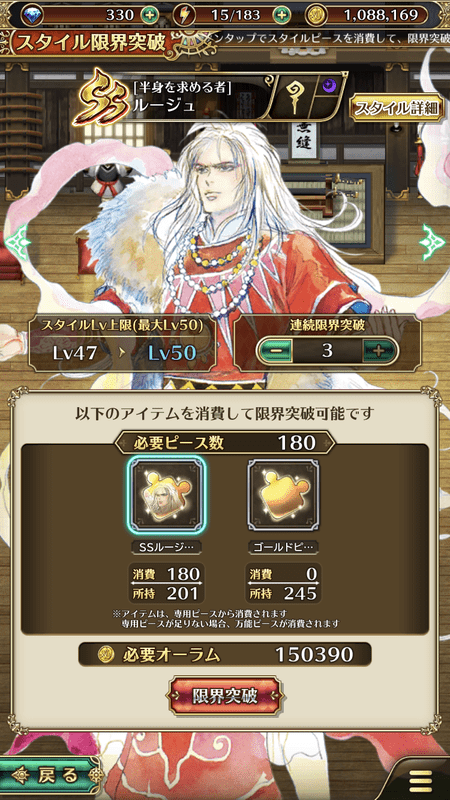Tap the 必要オーラム 150390 cost bar
The width and height of the screenshot is (450, 800).
pyautogui.click(x=225, y=655)
